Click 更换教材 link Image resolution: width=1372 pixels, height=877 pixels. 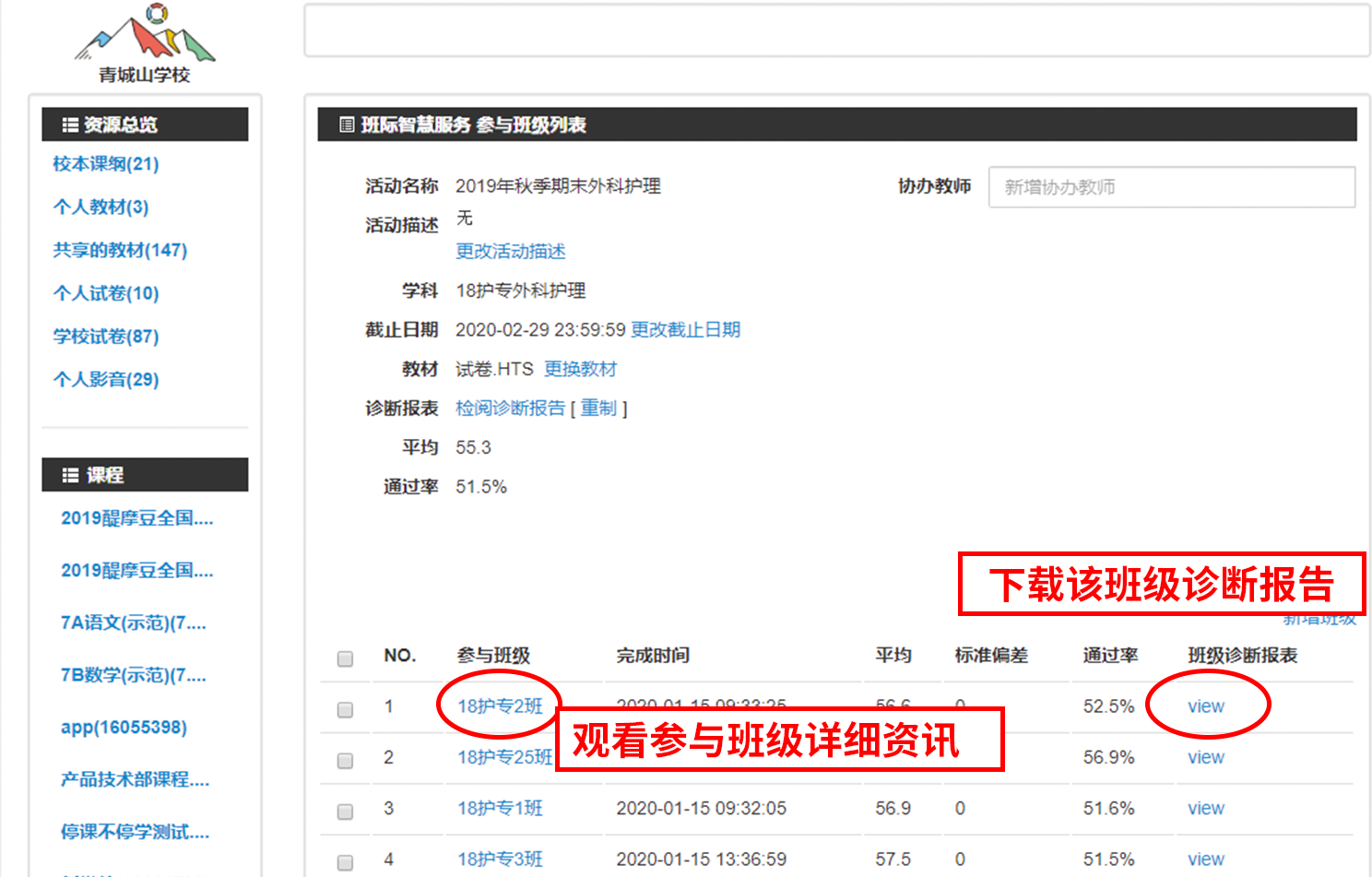pyautogui.click(x=580, y=369)
